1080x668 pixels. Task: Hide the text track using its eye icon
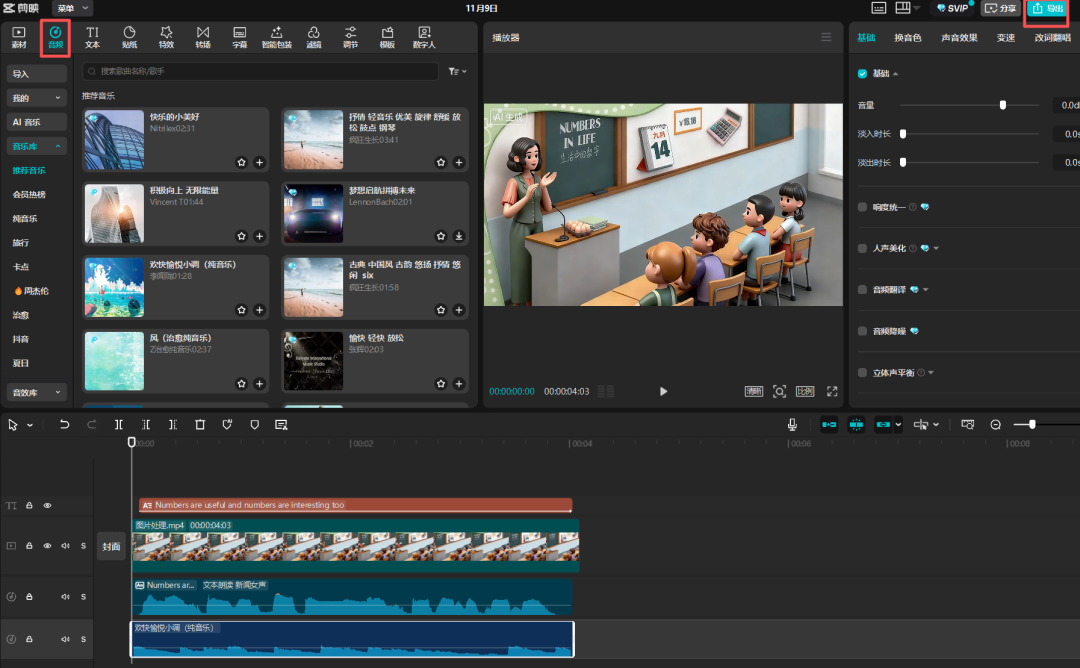point(47,506)
